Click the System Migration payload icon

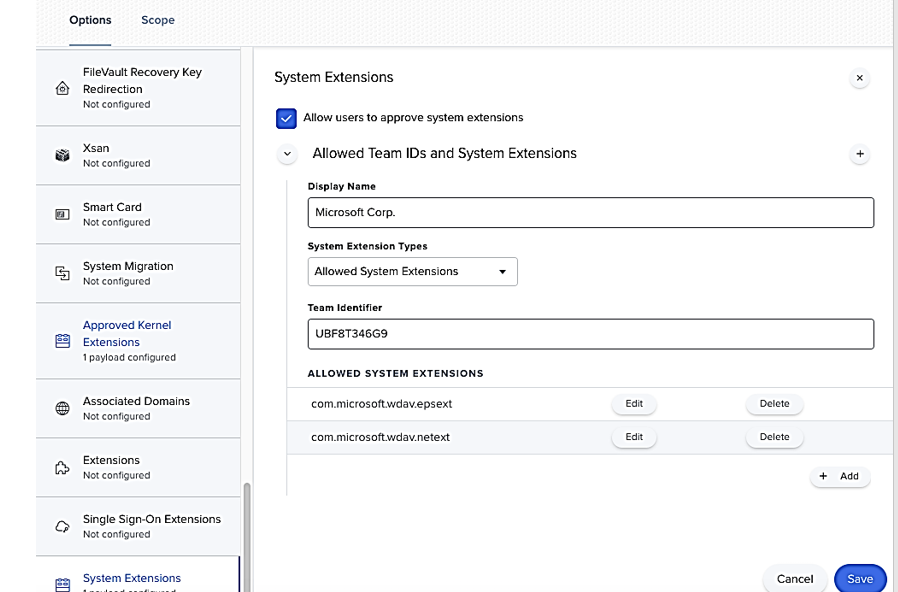pos(62,273)
